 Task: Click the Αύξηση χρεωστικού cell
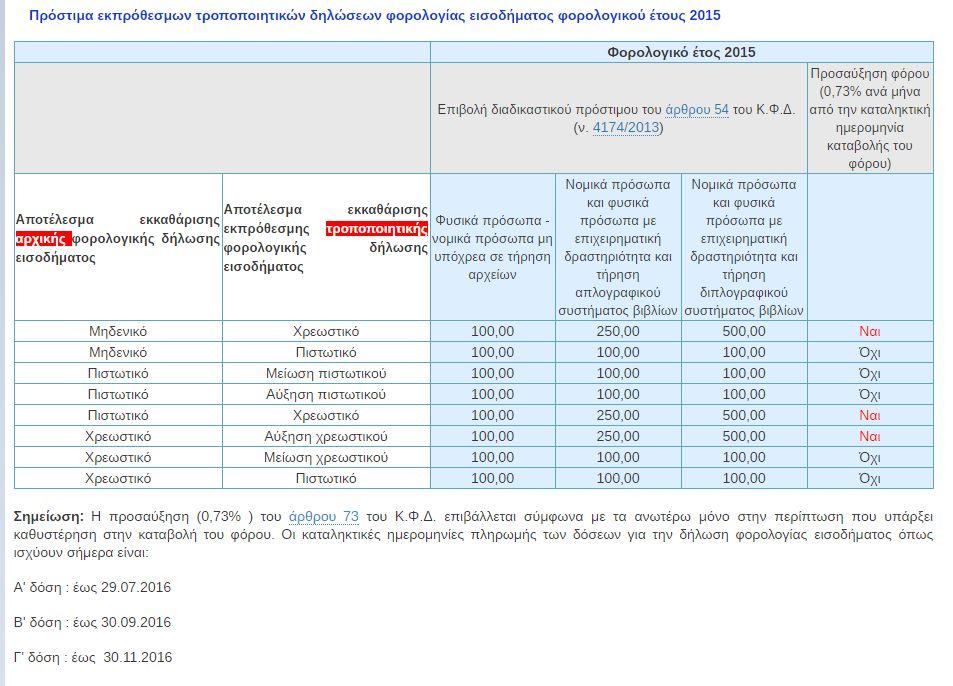click(326, 436)
